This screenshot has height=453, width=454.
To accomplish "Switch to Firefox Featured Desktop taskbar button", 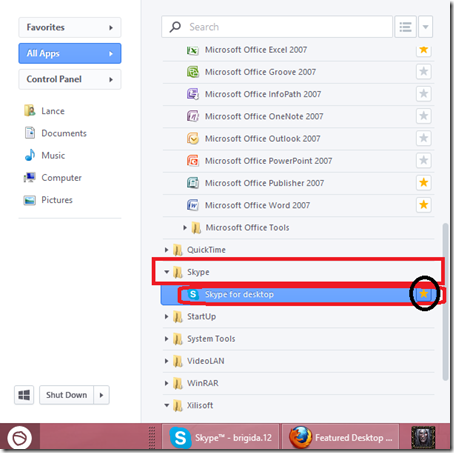I will click(x=340, y=437).
